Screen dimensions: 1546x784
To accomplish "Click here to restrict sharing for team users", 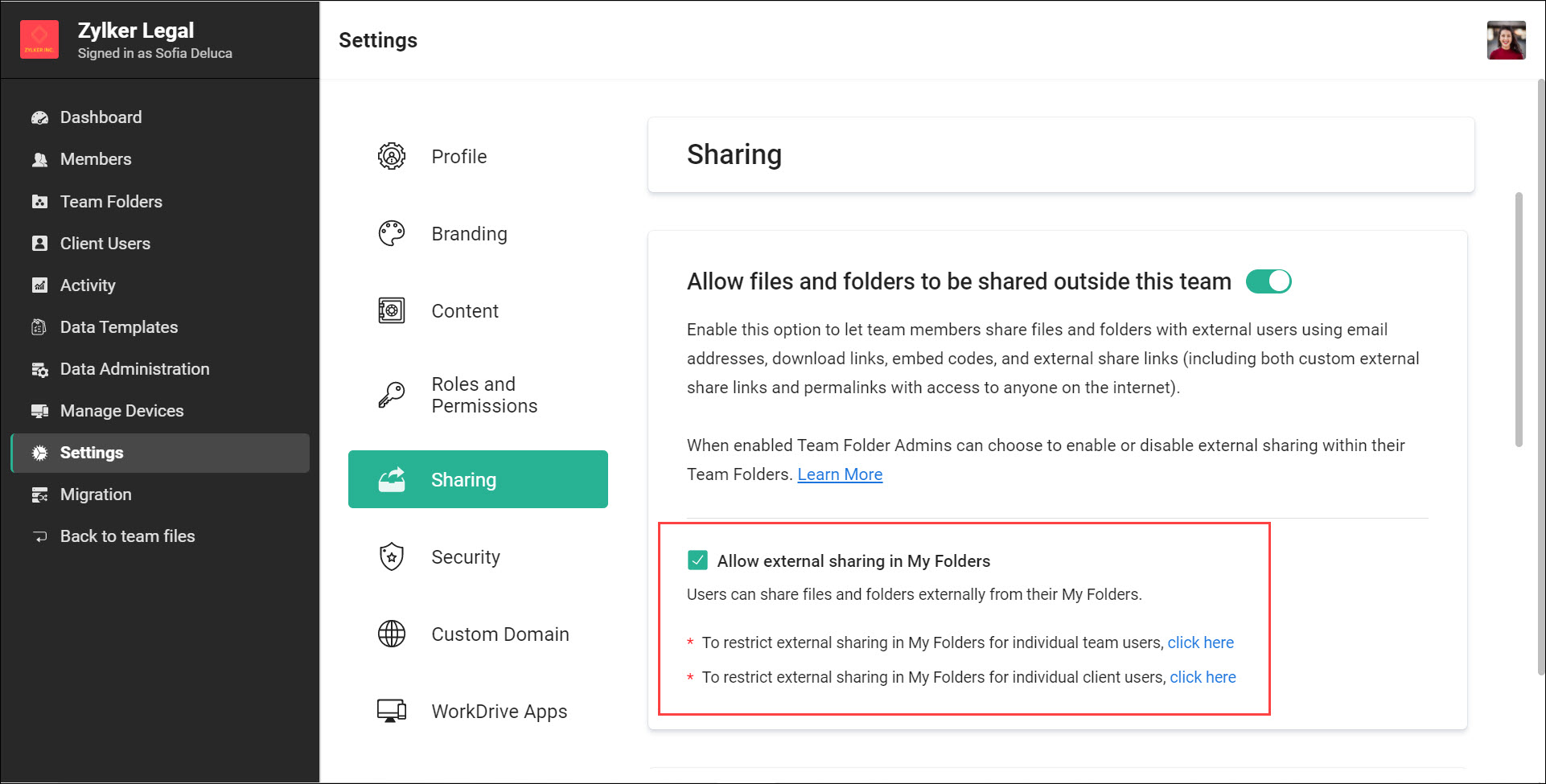I will 1200,642.
